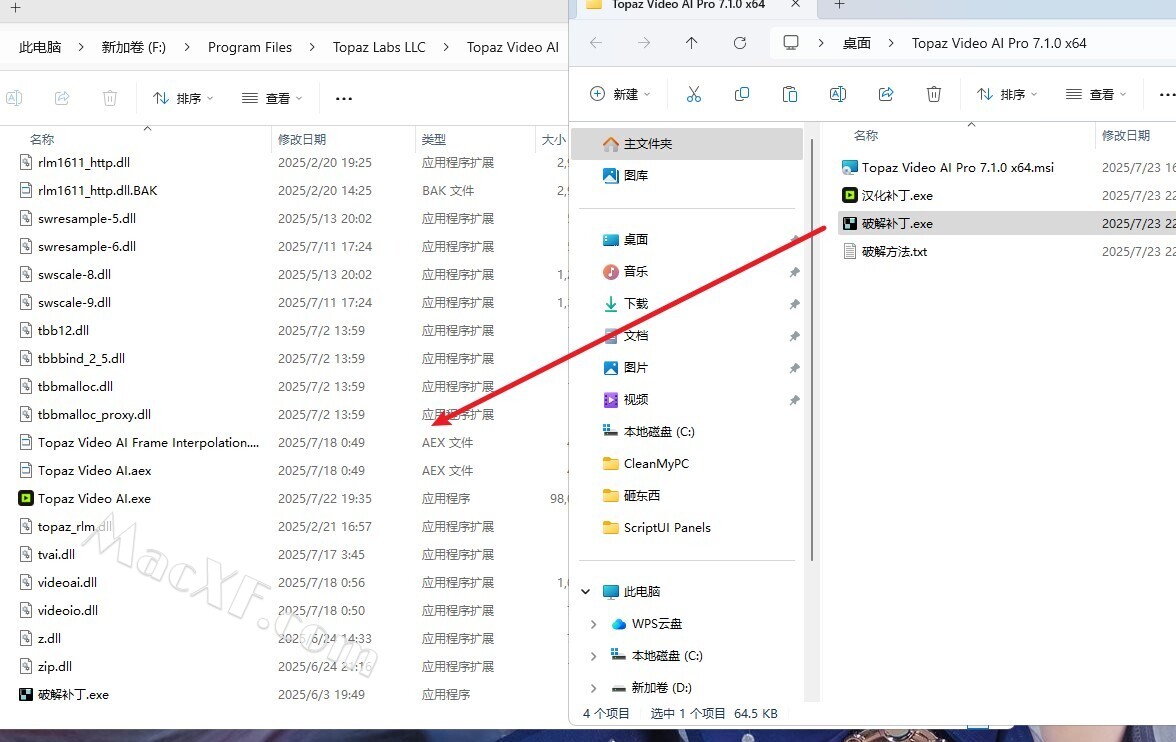1176x742 pixels.
Task: Select the Topaz Video AI Pro 7.1.0 x64 tab
Action: 688,5
